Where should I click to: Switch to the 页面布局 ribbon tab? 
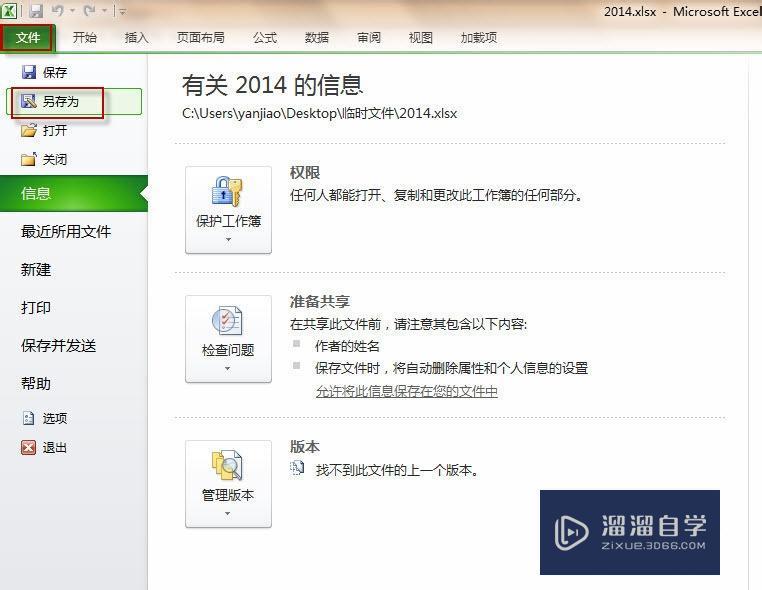(x=200, y=37)
